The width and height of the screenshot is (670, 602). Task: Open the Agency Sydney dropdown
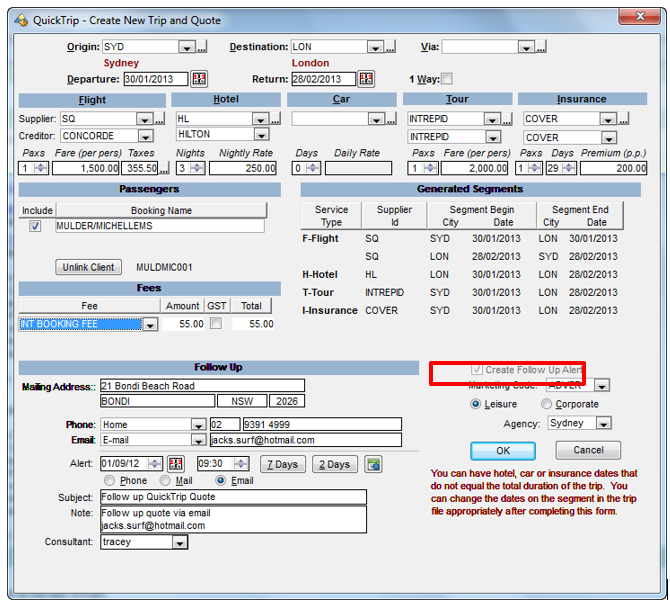coord(605,423)
